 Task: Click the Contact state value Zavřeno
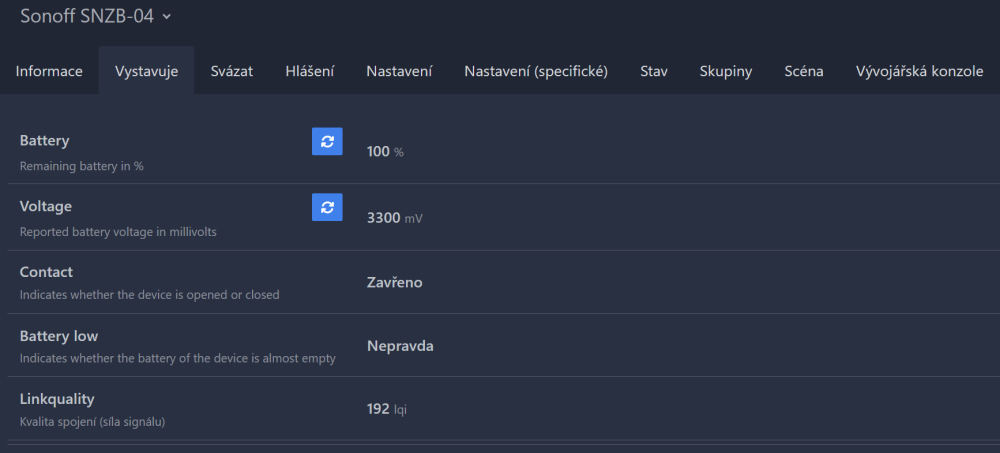pyautogui.click(x=394, y=282)
